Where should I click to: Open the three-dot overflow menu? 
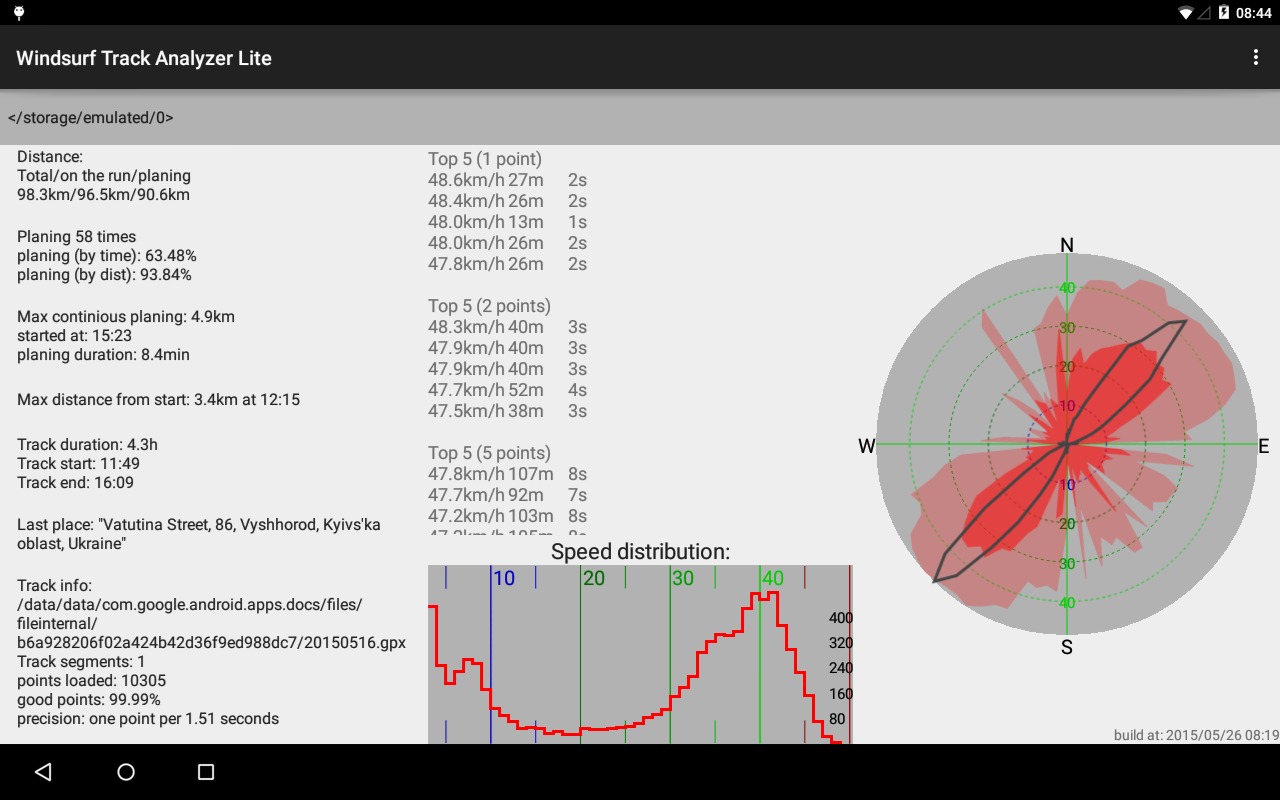point(1256,58)
